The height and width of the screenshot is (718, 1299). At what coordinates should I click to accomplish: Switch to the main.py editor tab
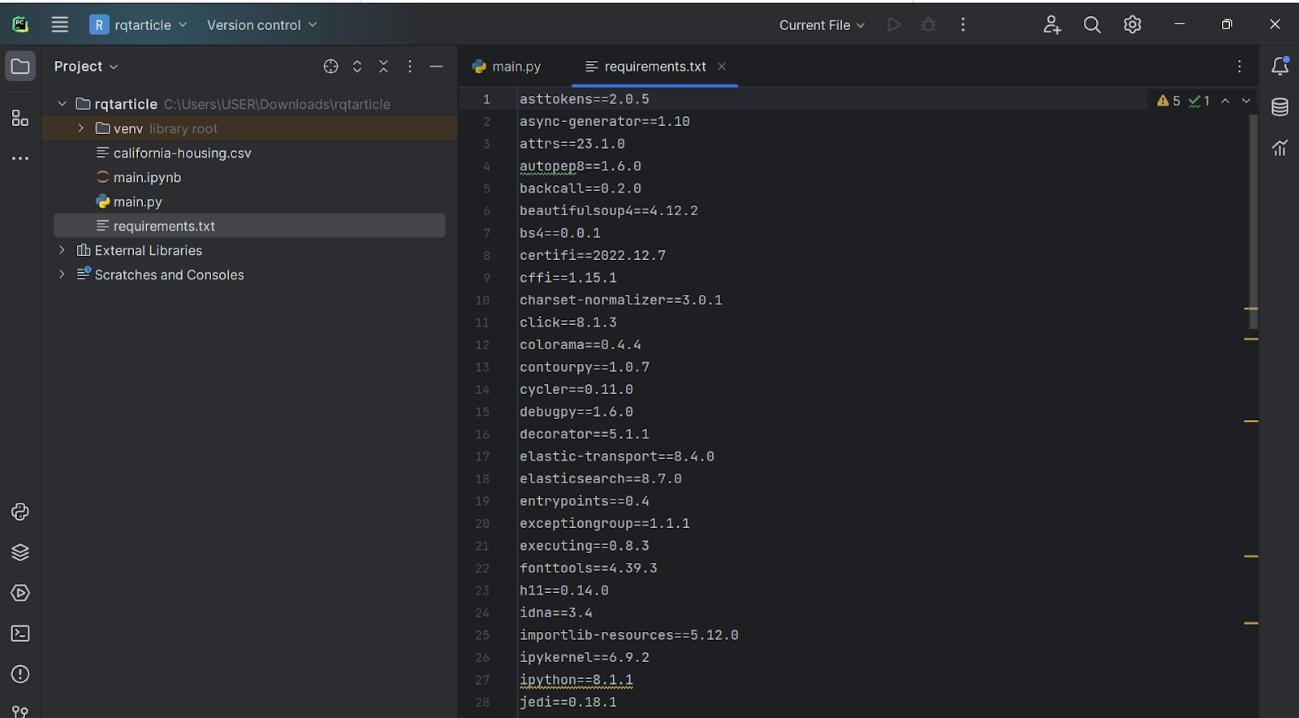(x=507, y=66)
